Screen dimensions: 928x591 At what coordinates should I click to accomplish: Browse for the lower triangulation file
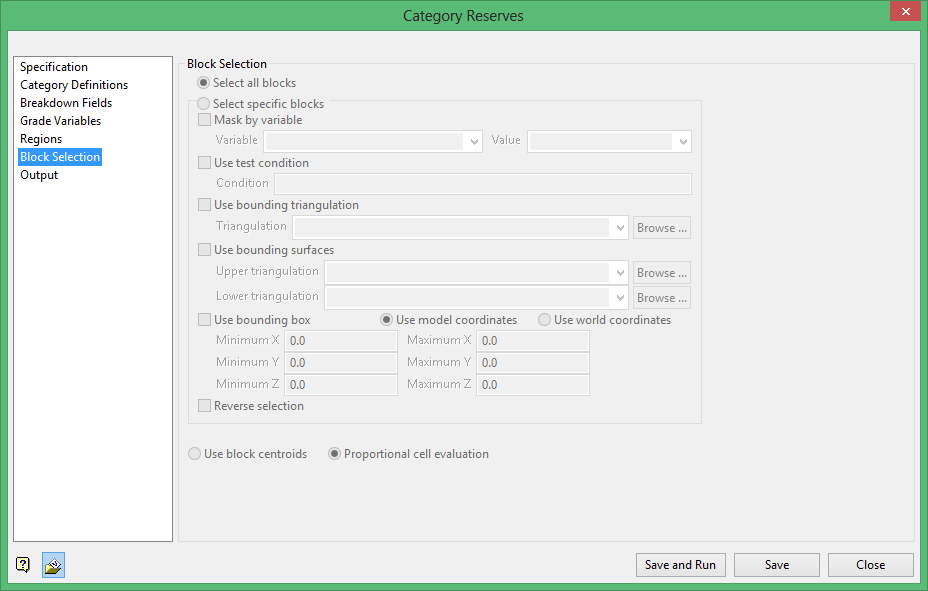(661, 298)
